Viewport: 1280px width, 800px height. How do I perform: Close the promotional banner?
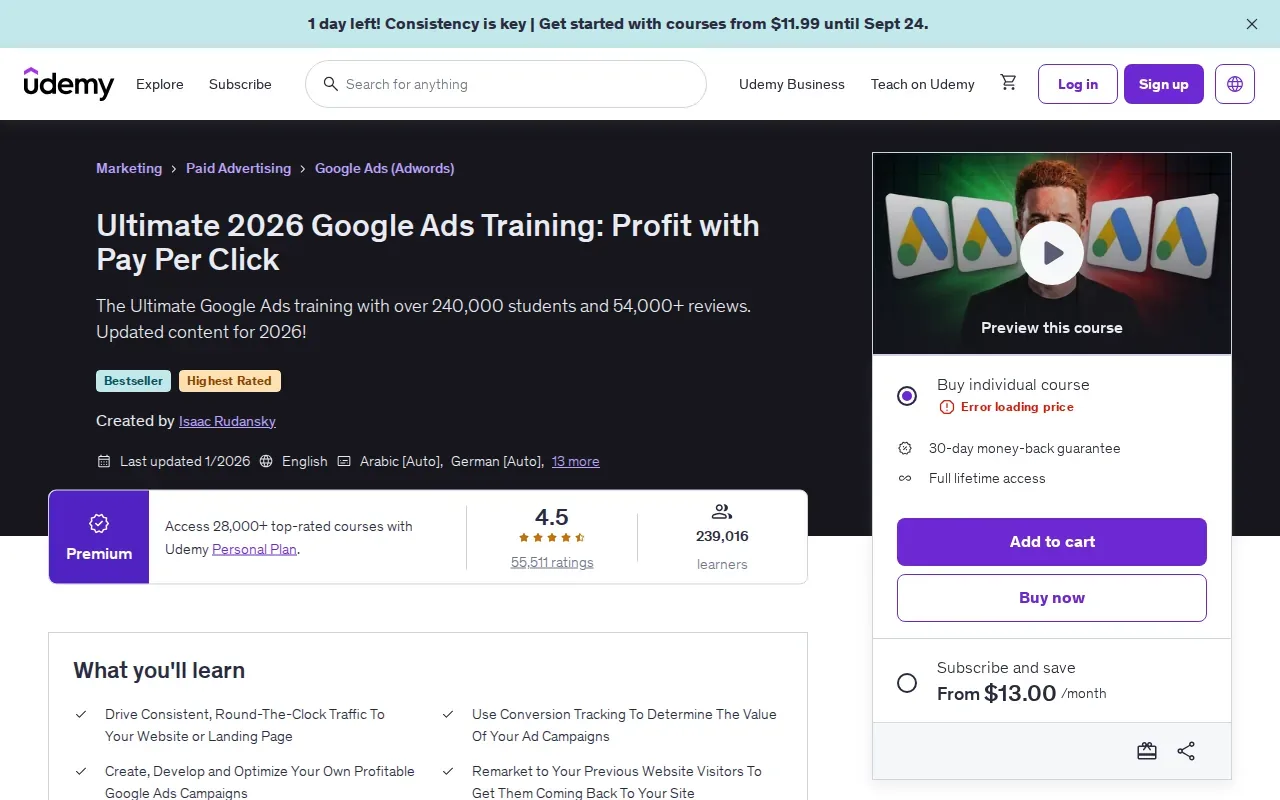pos(1252,24)
